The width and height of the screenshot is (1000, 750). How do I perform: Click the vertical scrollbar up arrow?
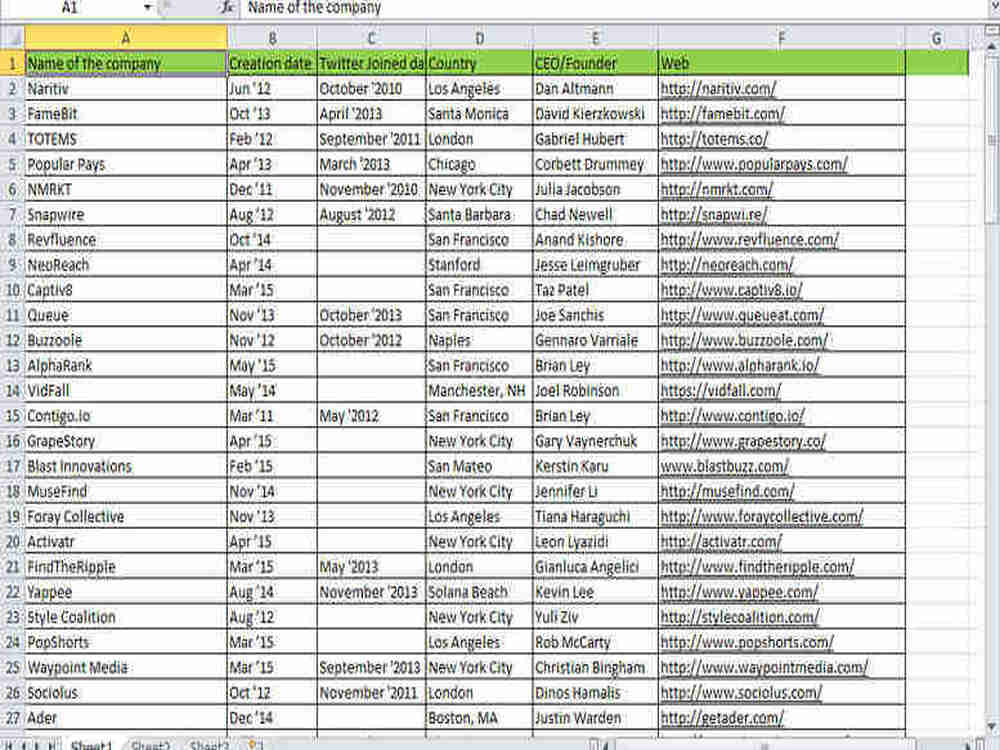(x=992, y=46)
